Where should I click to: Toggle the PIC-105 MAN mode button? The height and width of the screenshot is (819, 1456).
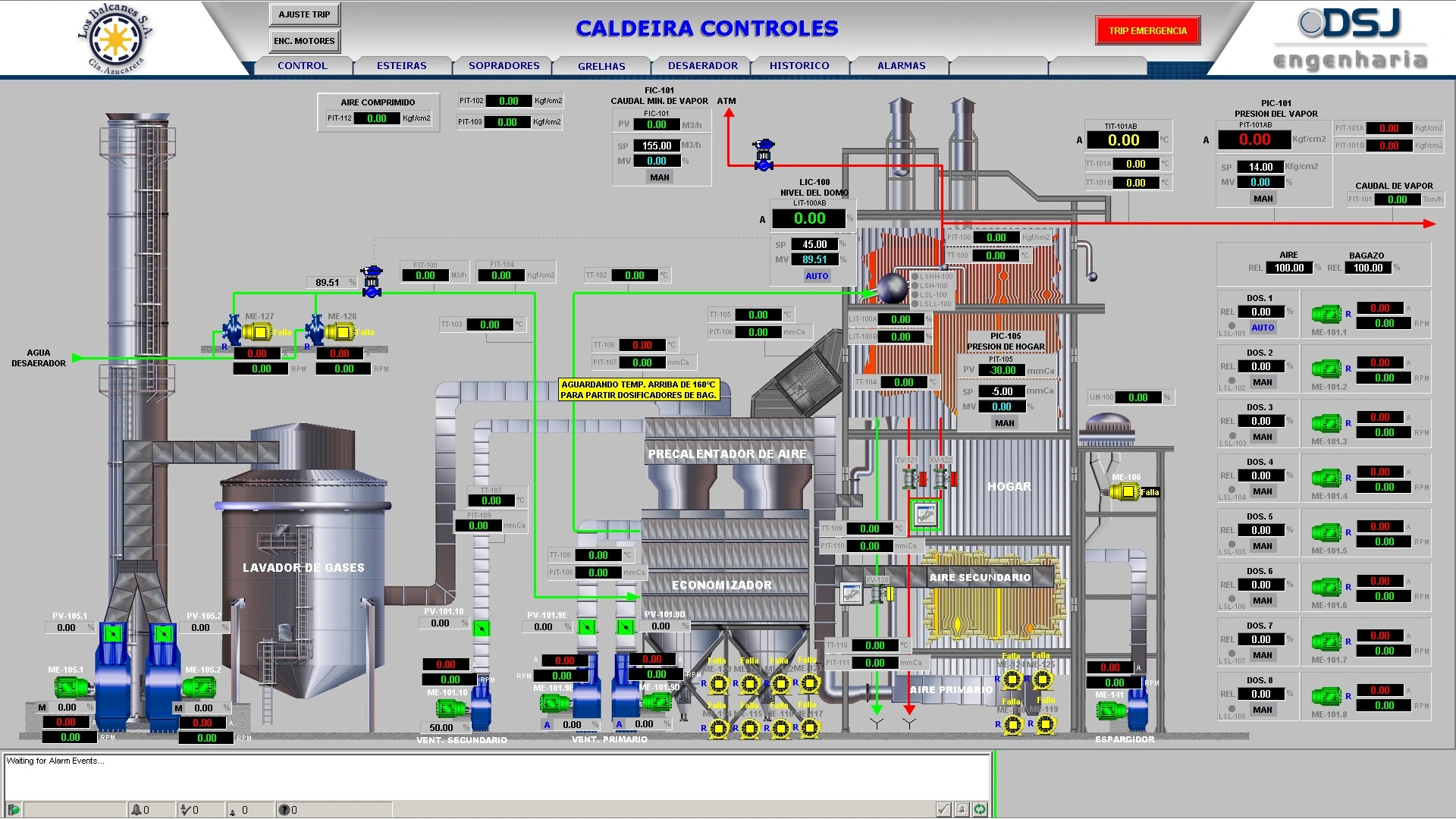coord(1004,423)
